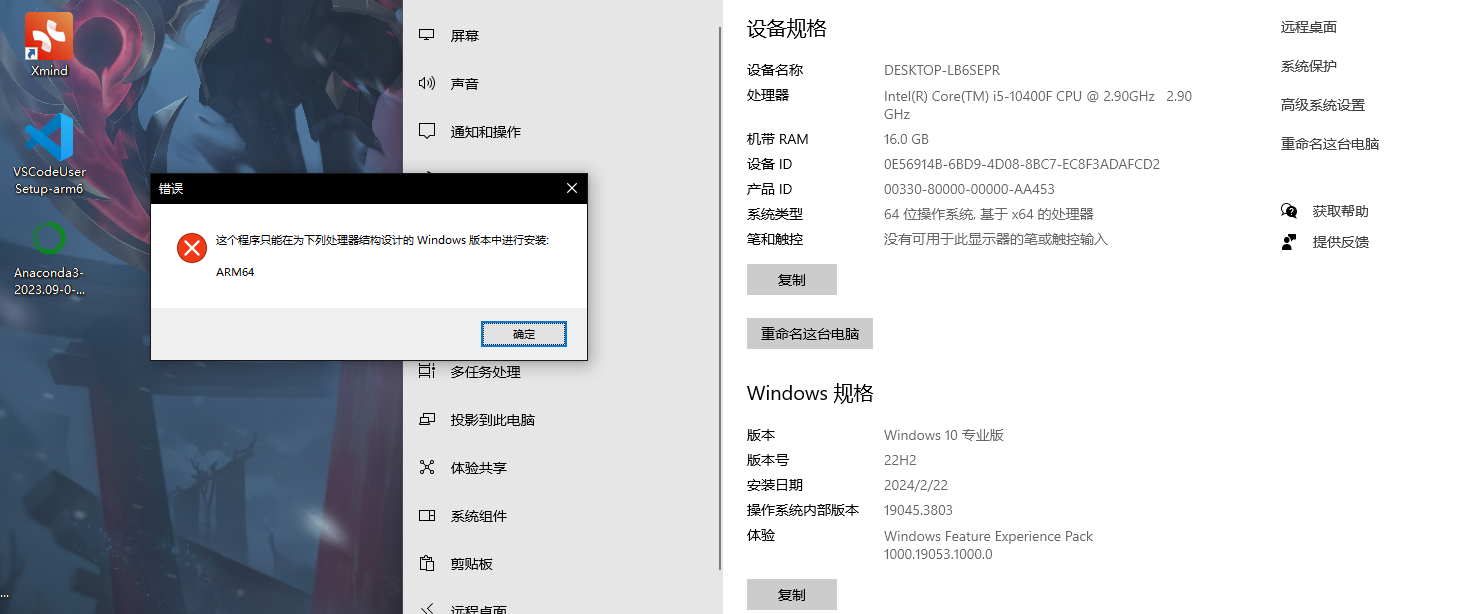Click the 重命名这台电脑 button
This screenshot has height=614, width=1474.
click(x=809, y=334)
